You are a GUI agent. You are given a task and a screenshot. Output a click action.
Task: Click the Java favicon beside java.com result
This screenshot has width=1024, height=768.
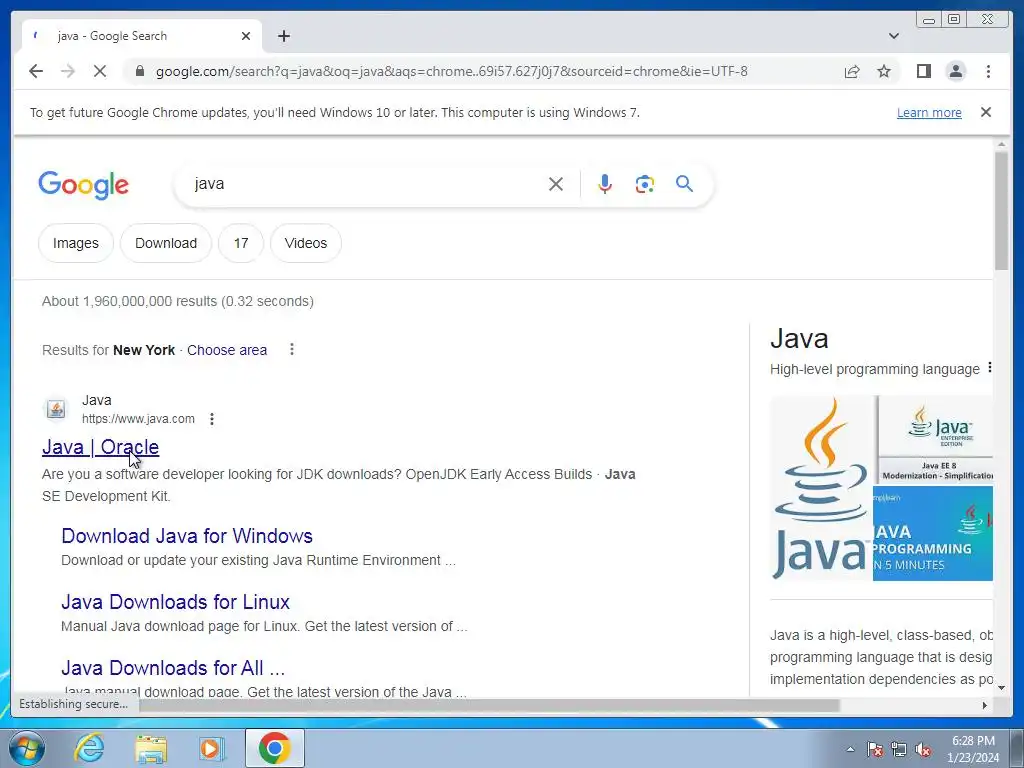coord(56,409)
